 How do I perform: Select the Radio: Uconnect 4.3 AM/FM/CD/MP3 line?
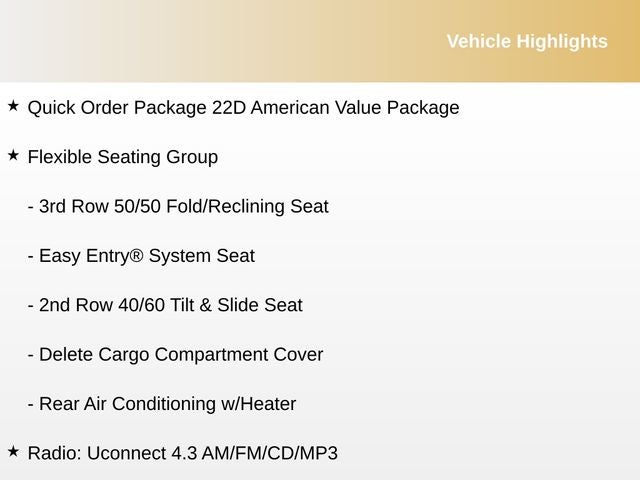pos(183,453)
